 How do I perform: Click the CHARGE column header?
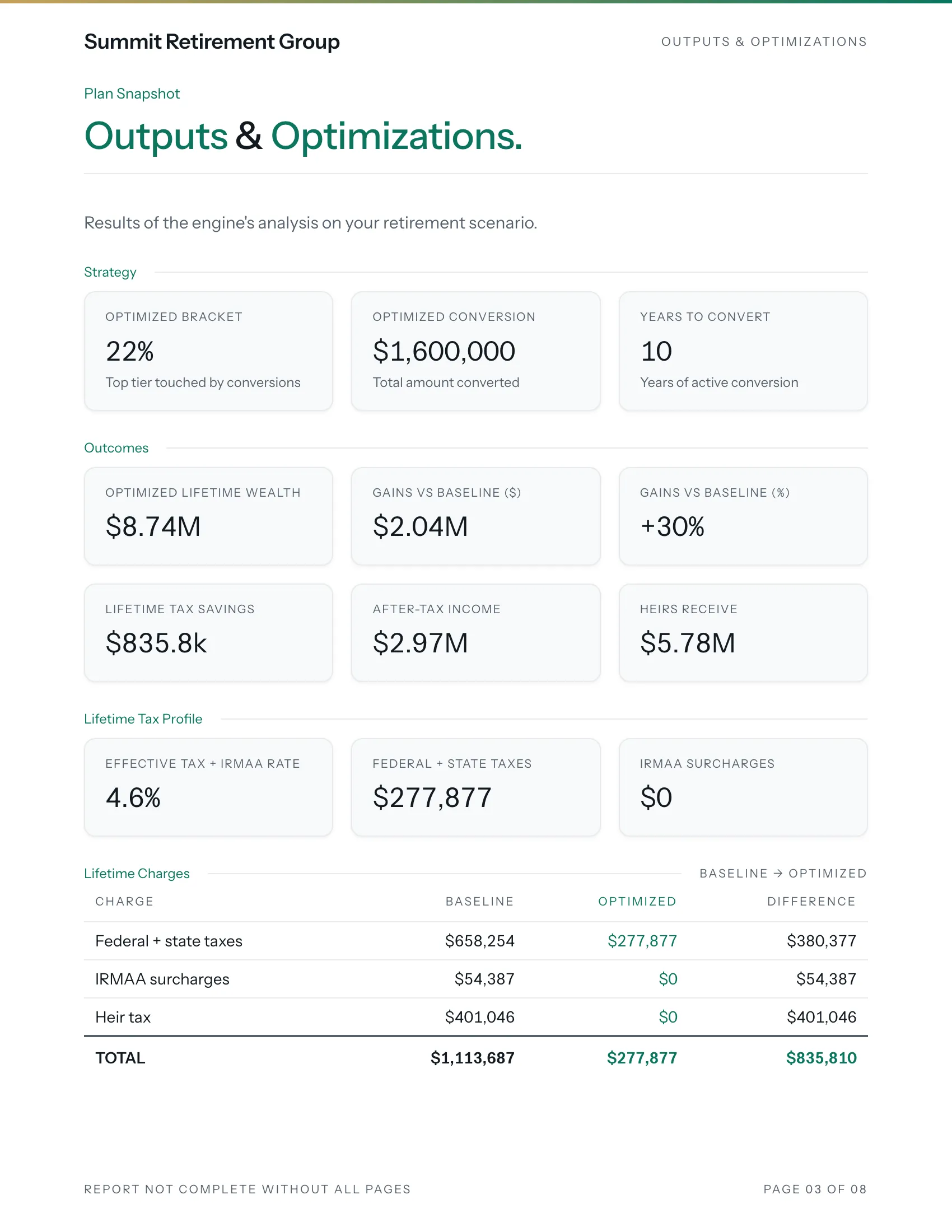[124, 902]
